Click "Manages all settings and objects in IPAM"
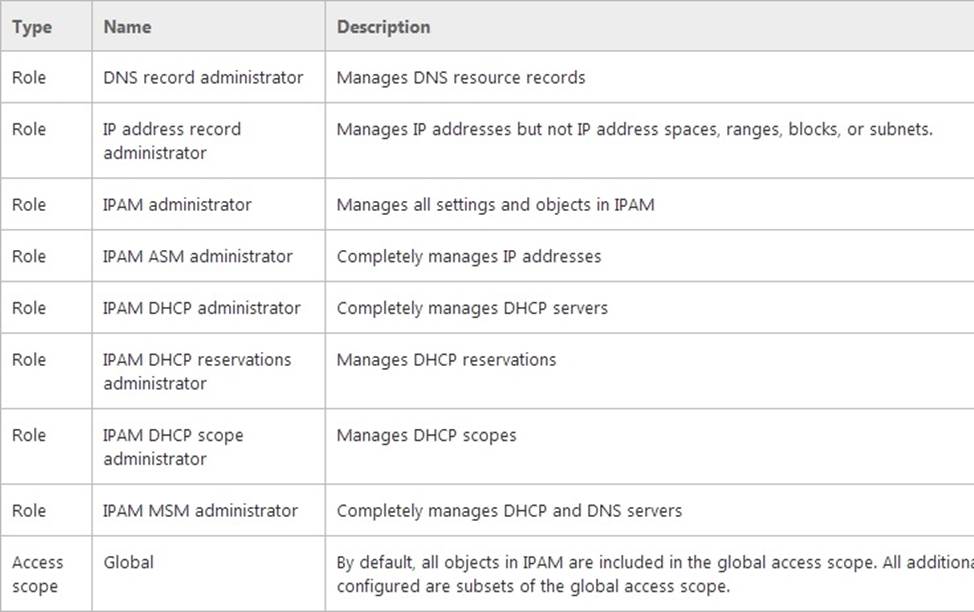974x612 pixels. pos(495,205)
